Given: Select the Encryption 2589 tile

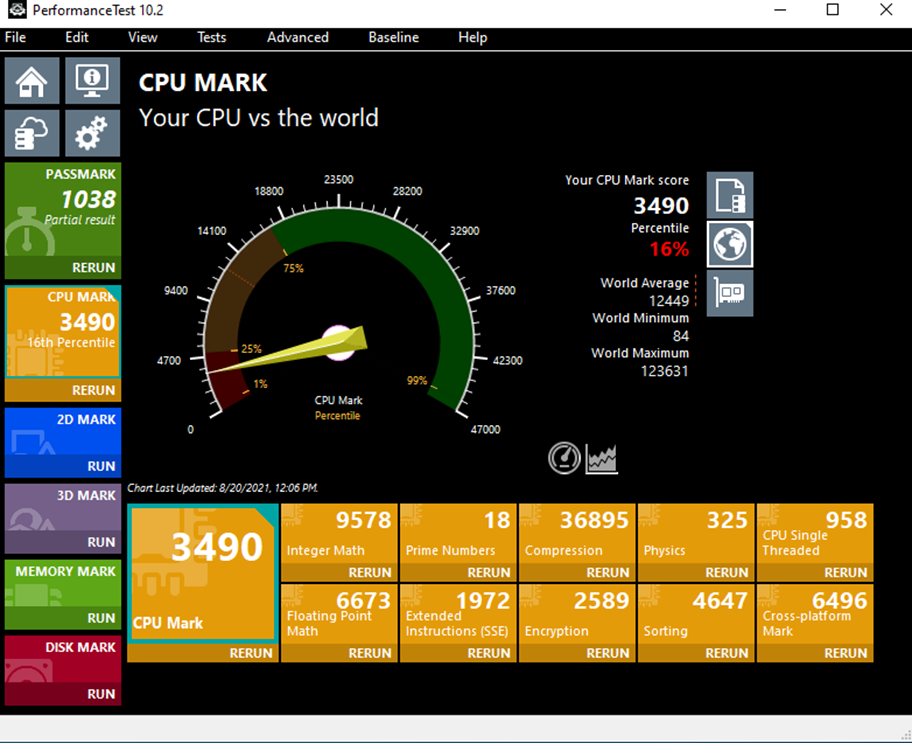Looking at the screenshot, I should click(577, 614).
